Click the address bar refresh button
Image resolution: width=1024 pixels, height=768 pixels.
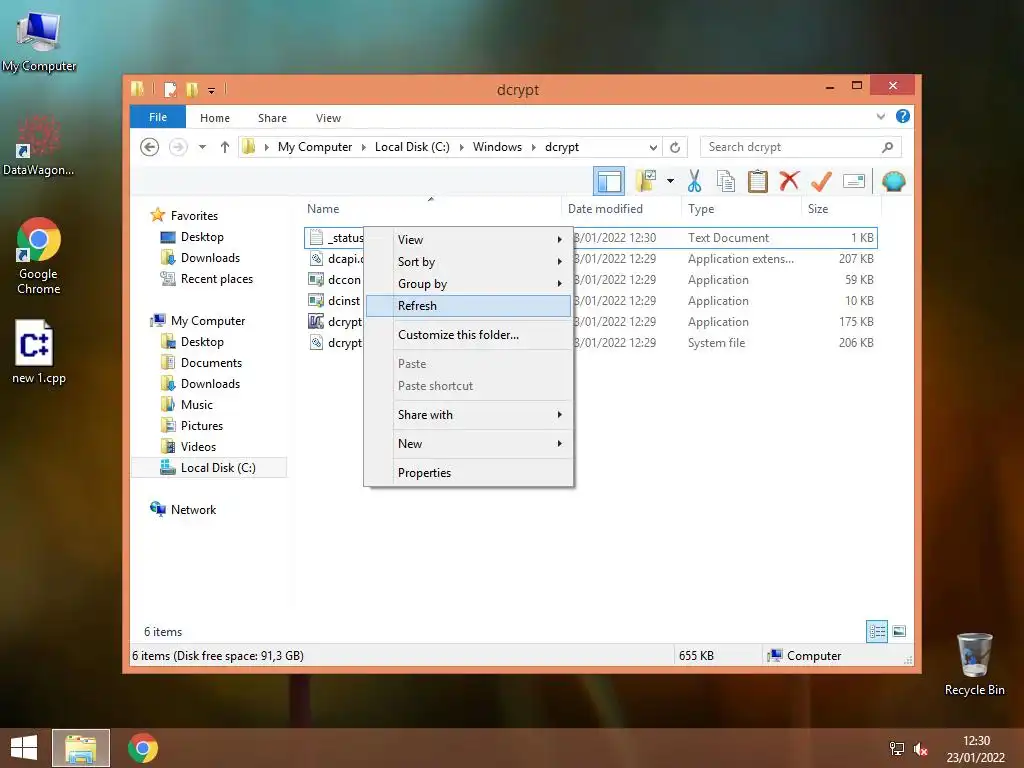tap(675, 147)
